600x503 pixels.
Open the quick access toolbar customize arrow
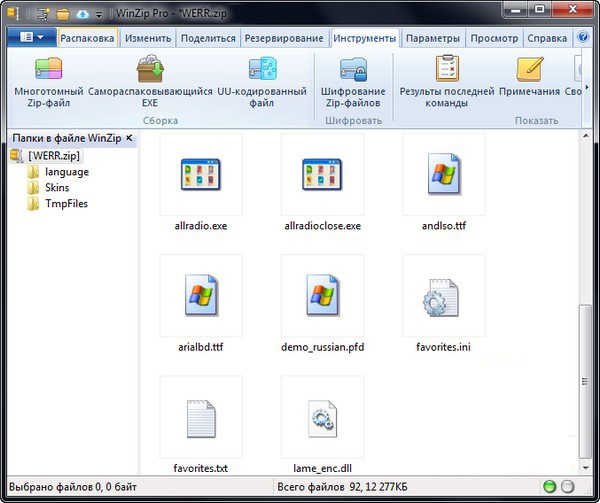point(99,15)
